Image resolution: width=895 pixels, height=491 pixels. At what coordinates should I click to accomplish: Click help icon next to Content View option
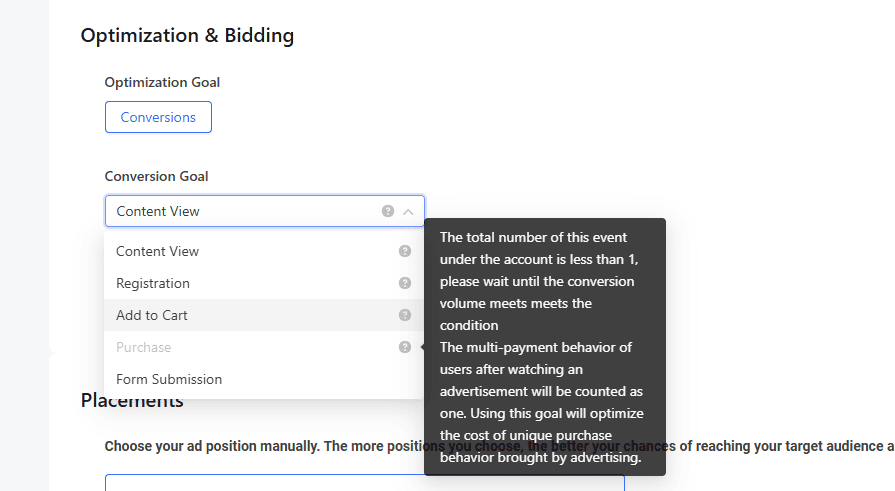pyautogui.click(x=405, y=251)
